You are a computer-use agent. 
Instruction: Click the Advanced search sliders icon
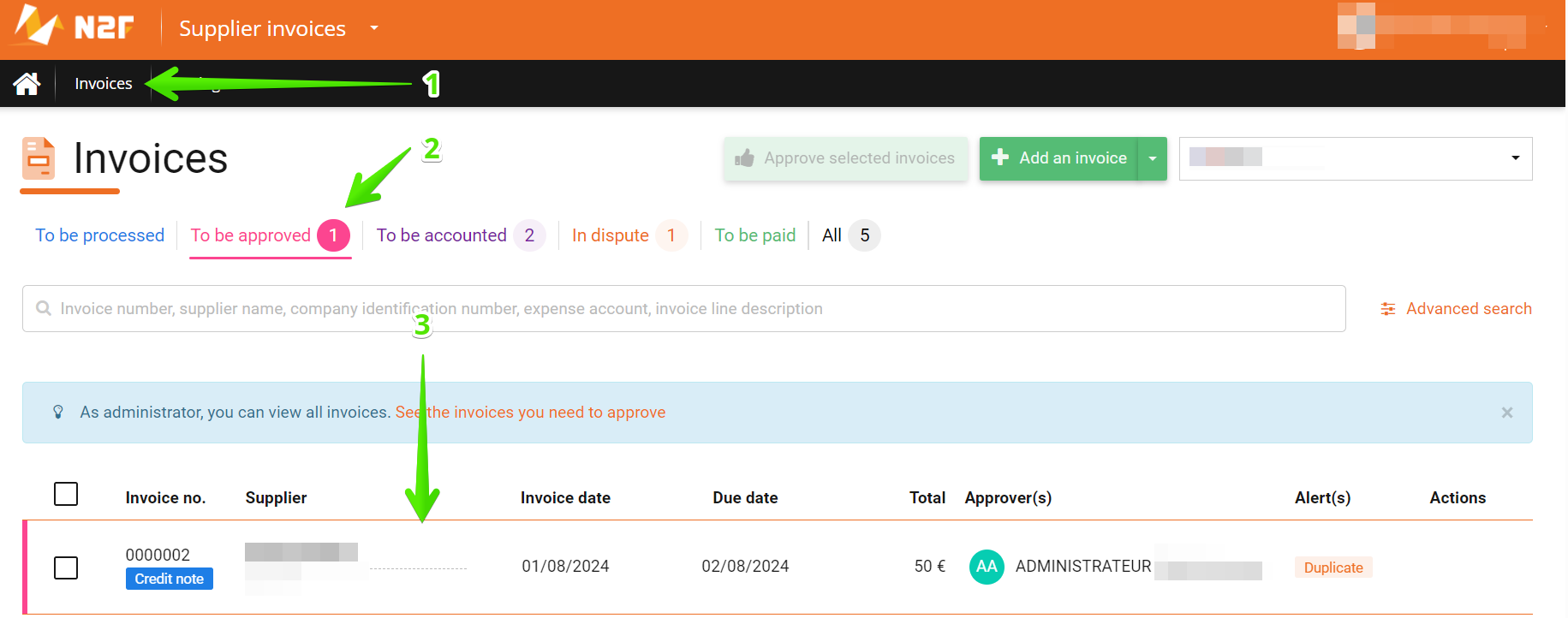pyautogui.click(x=1388, y=309)
